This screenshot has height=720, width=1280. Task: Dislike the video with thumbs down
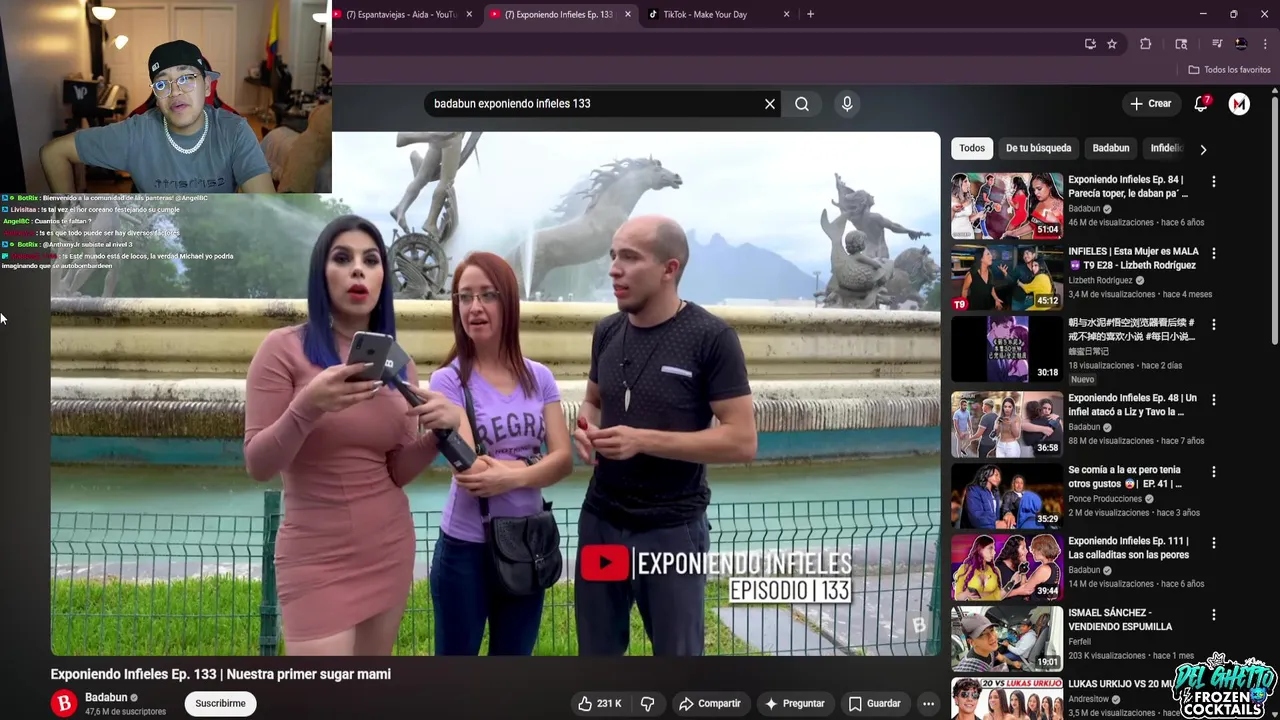click(647, 703)
